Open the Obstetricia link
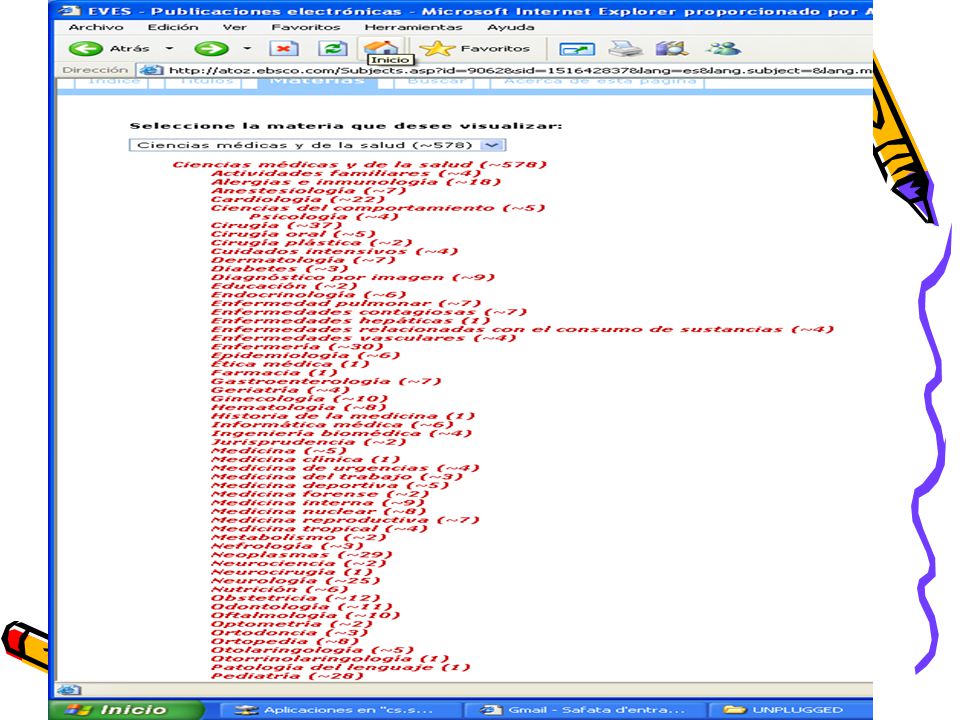 [x=295, y=598]
